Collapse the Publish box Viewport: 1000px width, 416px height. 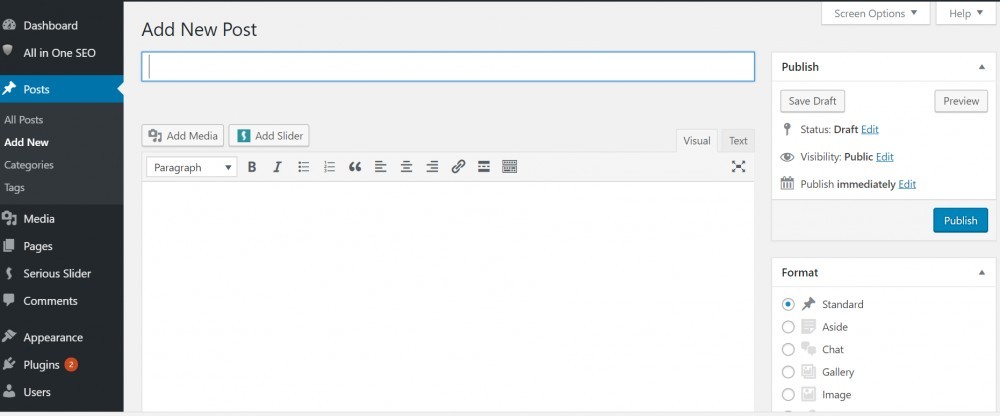982,67
